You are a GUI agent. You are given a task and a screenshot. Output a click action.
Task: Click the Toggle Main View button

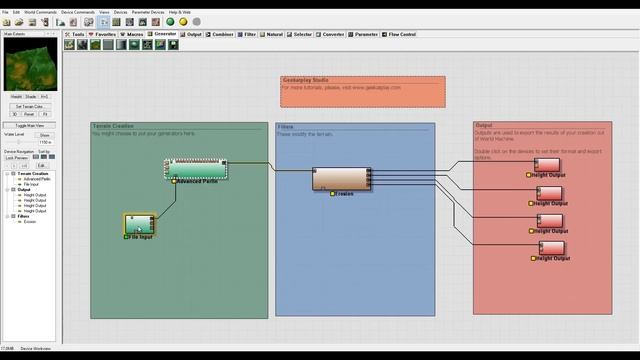coord(29,126)
